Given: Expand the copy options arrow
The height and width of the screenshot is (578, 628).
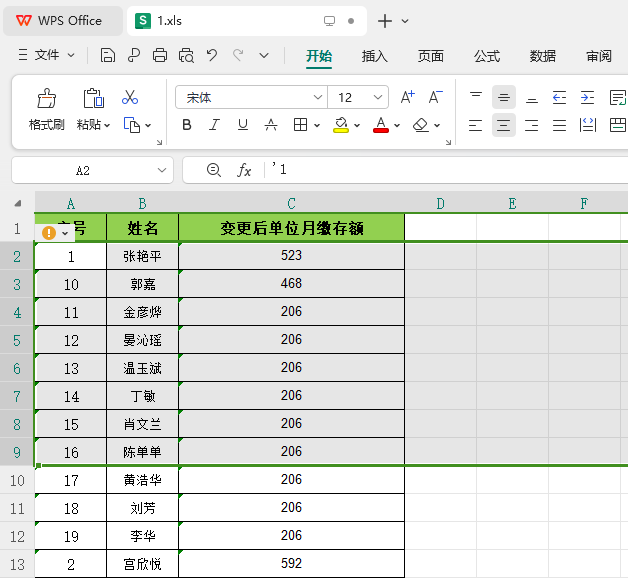Looking at the screenshot, I should point(148,125).
